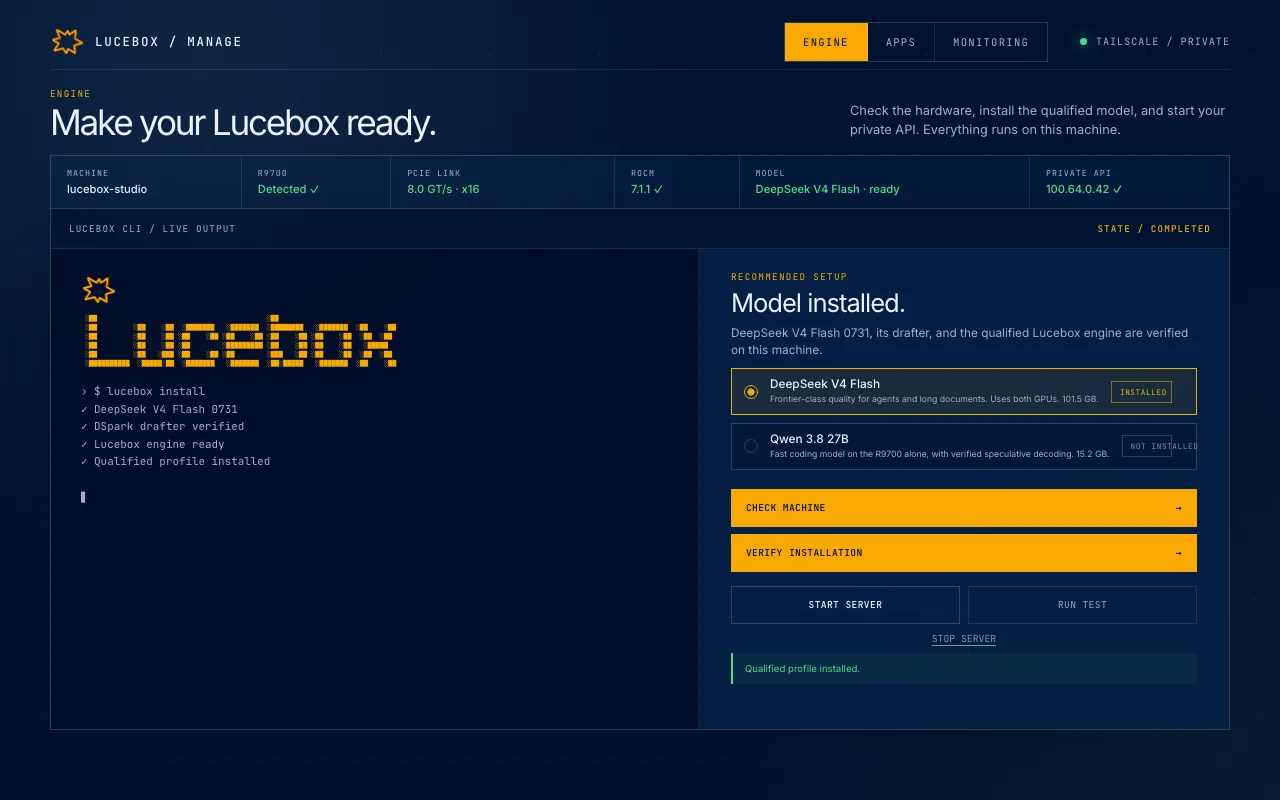
Task: Click the arrow on Check Machine button
Action: [1178, 508]
